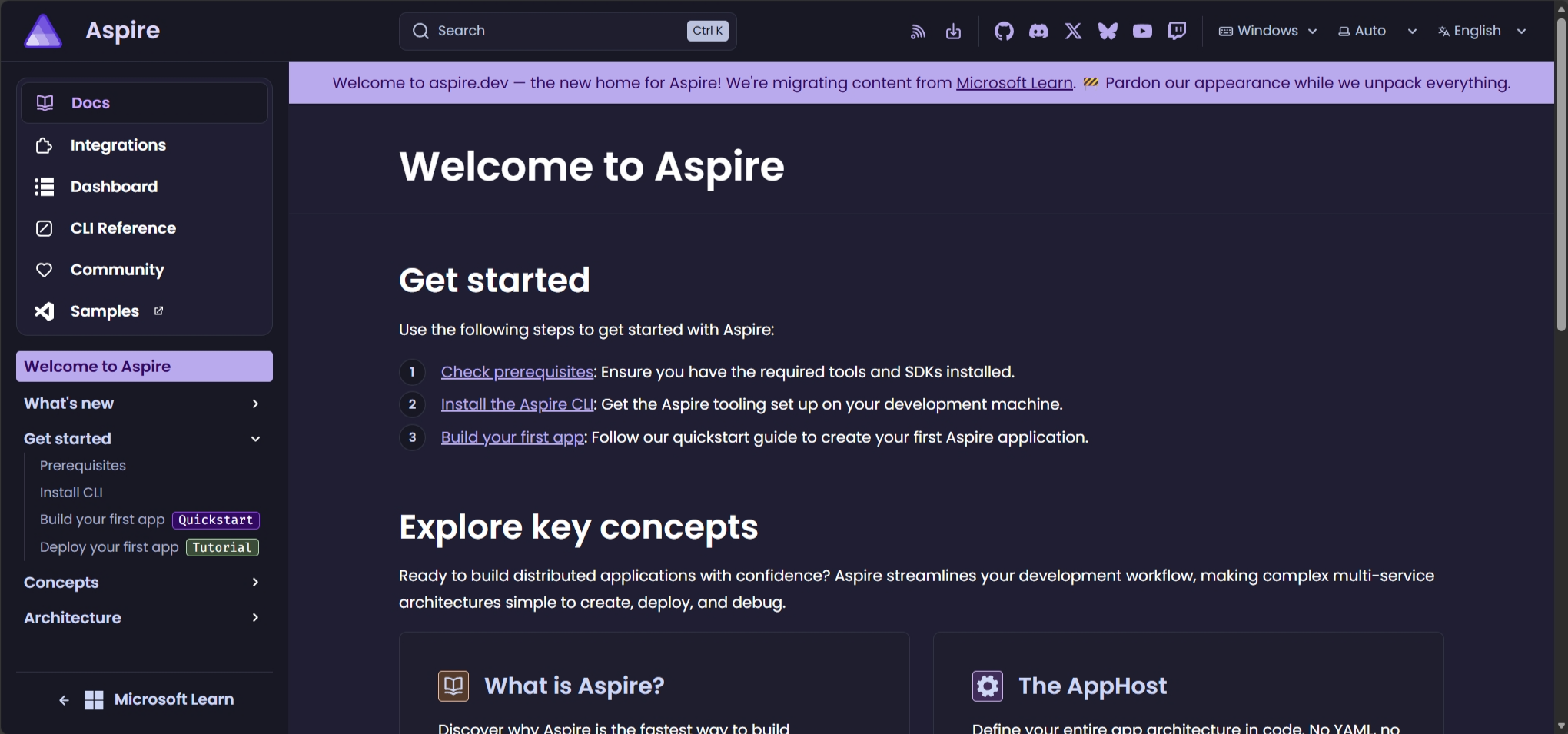Screen dimensions: 1568x734
Task: Open the CLI Reference page
Action: click(x=123, y=228)
